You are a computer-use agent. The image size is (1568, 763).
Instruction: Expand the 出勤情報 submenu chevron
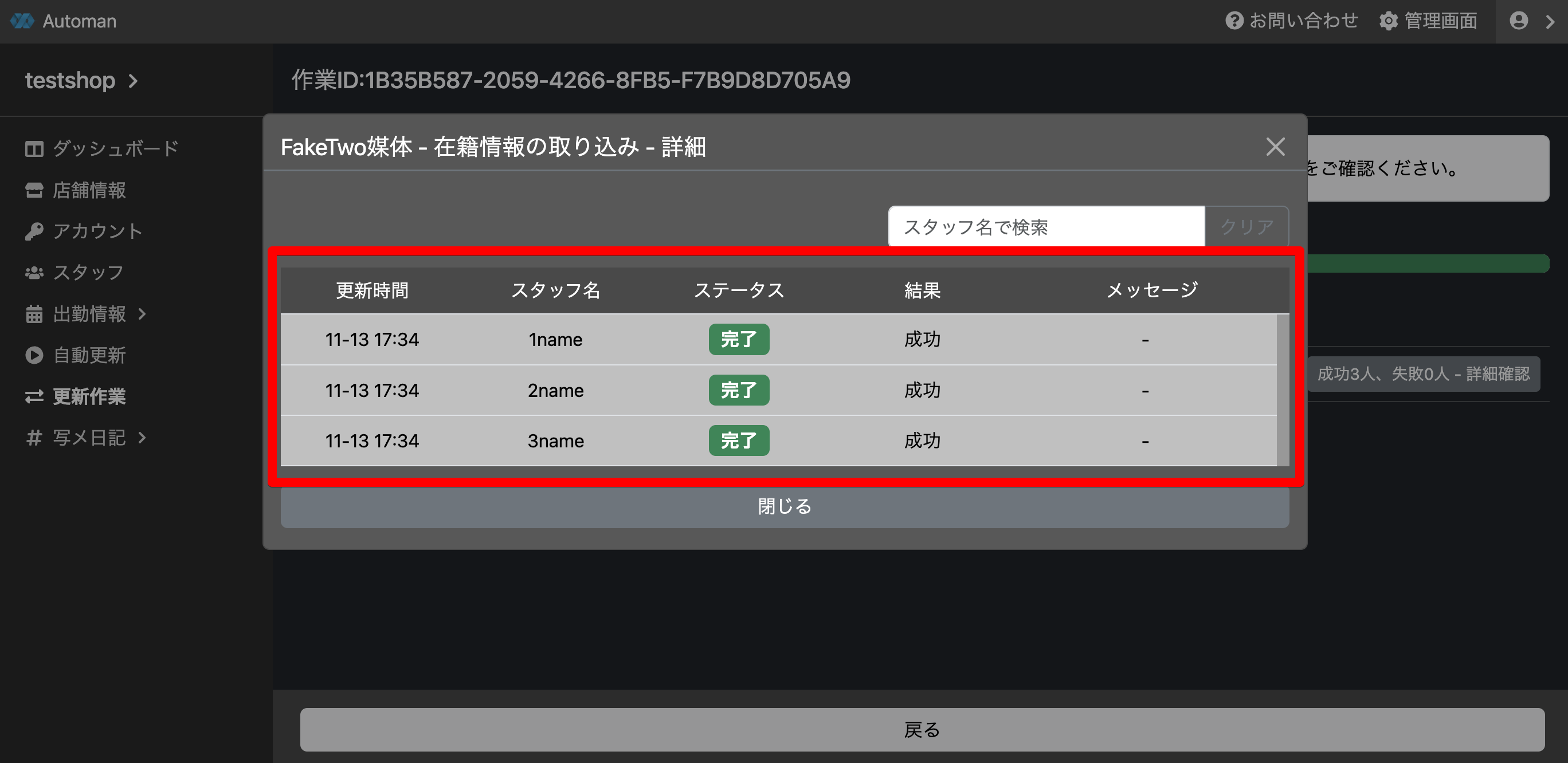pyautogui.click(x=143, y=314)
